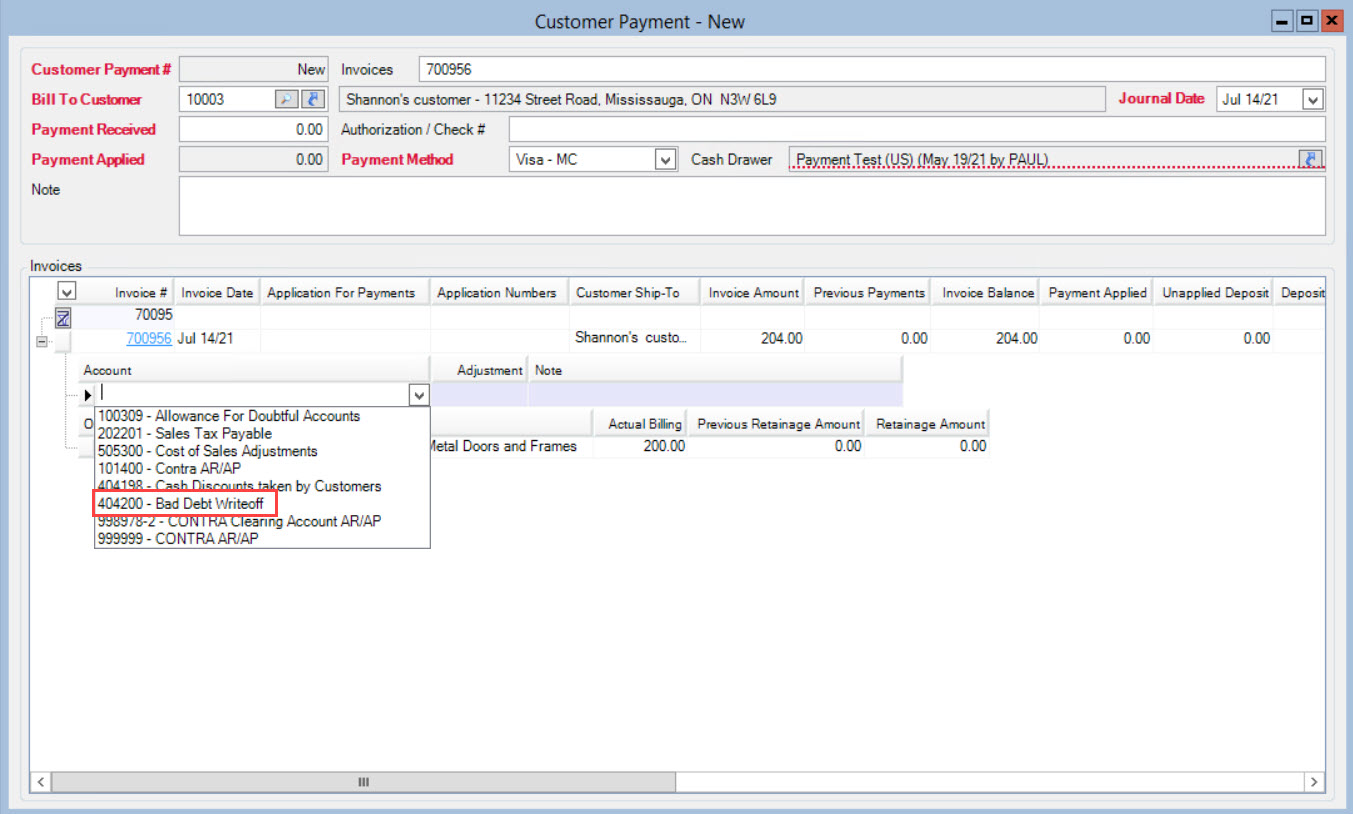Screen dimensions: 1353x814
Task: Click the Account sub-grid column header
Action: pos(254,370)
